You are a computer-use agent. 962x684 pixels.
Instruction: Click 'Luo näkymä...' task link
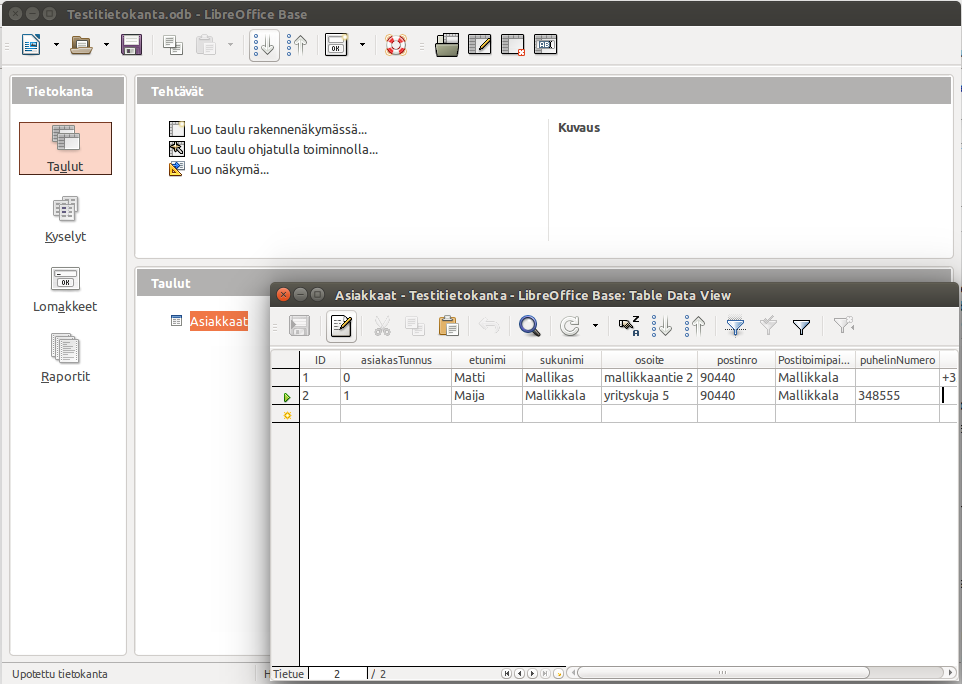click(229, 169)
